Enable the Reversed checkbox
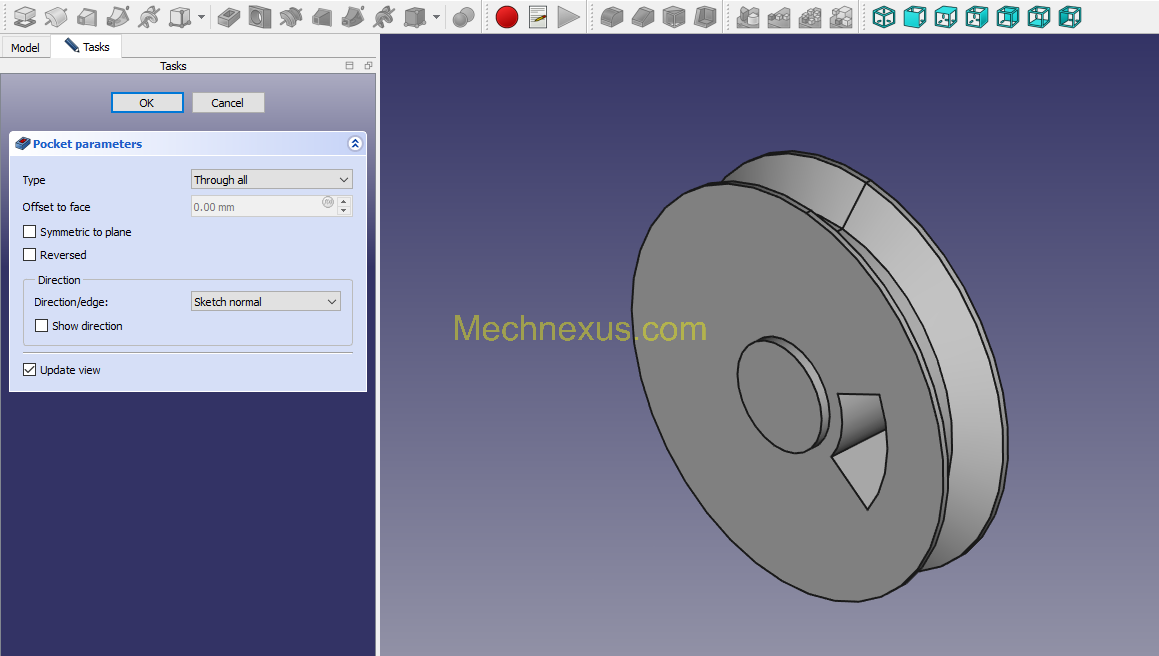Viewport: 1159px width, 656px height. click(x=30, y=254)
